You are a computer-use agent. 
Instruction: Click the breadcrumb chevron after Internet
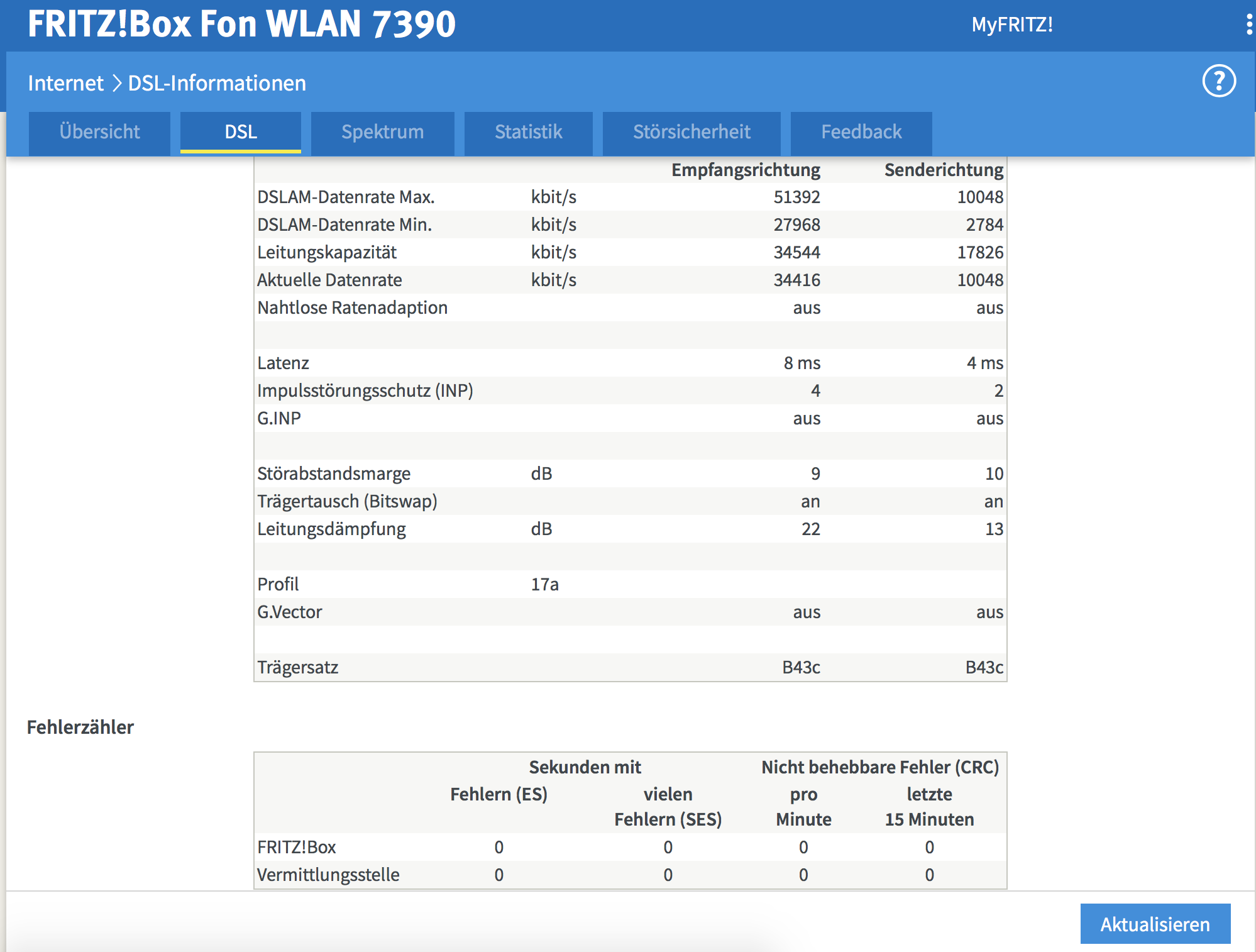click(x=116, y=83)
